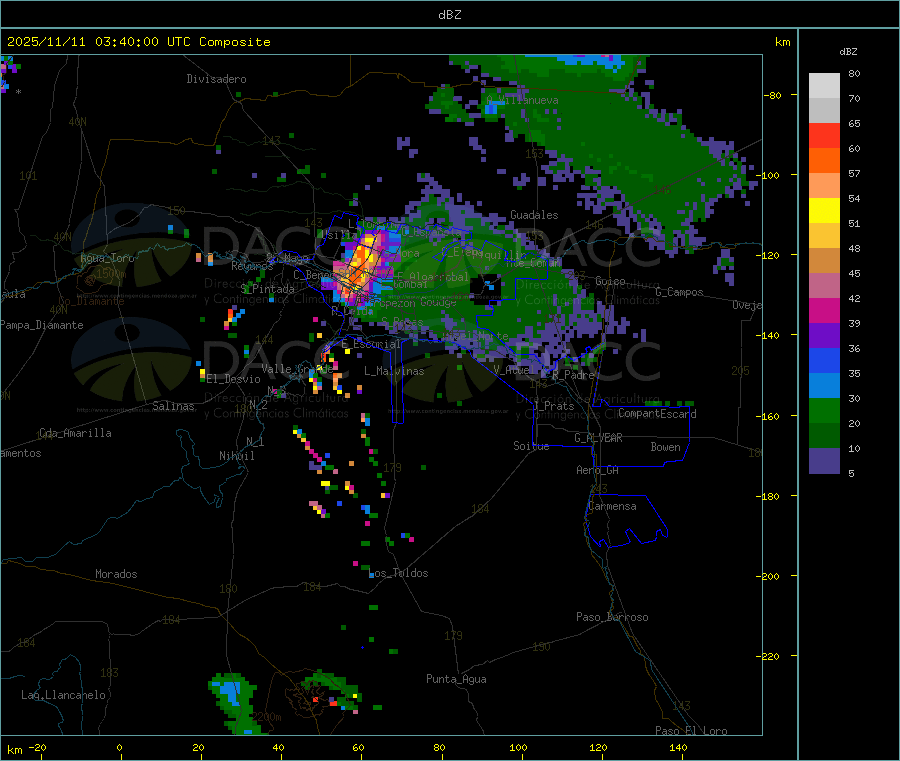Select the gold 48-51 dBZ legend swatch
The image size is (900, 761).
tap(824, 236)
